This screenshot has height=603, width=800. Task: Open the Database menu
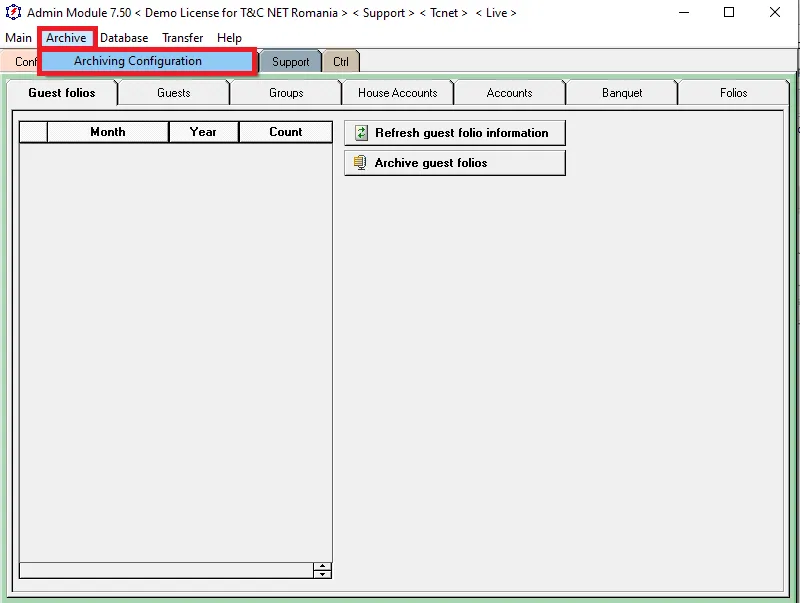tap(124, 38)
